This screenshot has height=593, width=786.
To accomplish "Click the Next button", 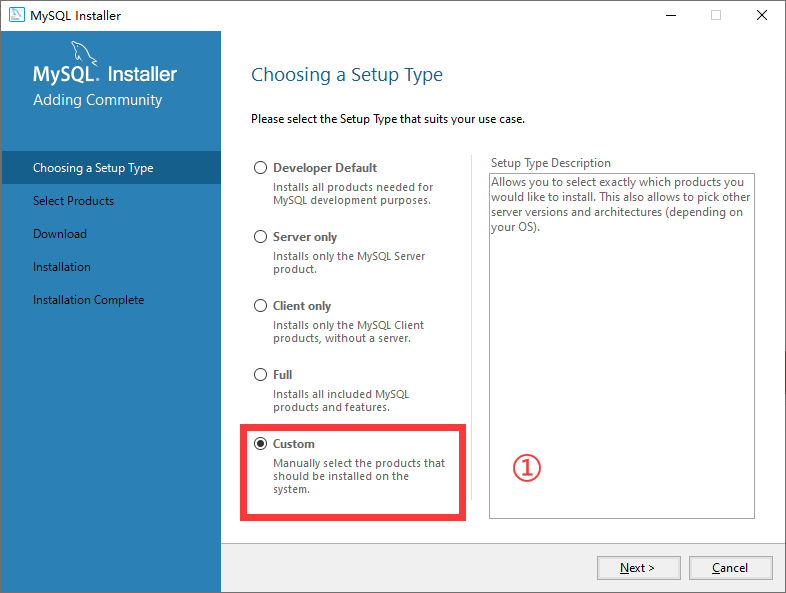I will (x=639, y=567).
